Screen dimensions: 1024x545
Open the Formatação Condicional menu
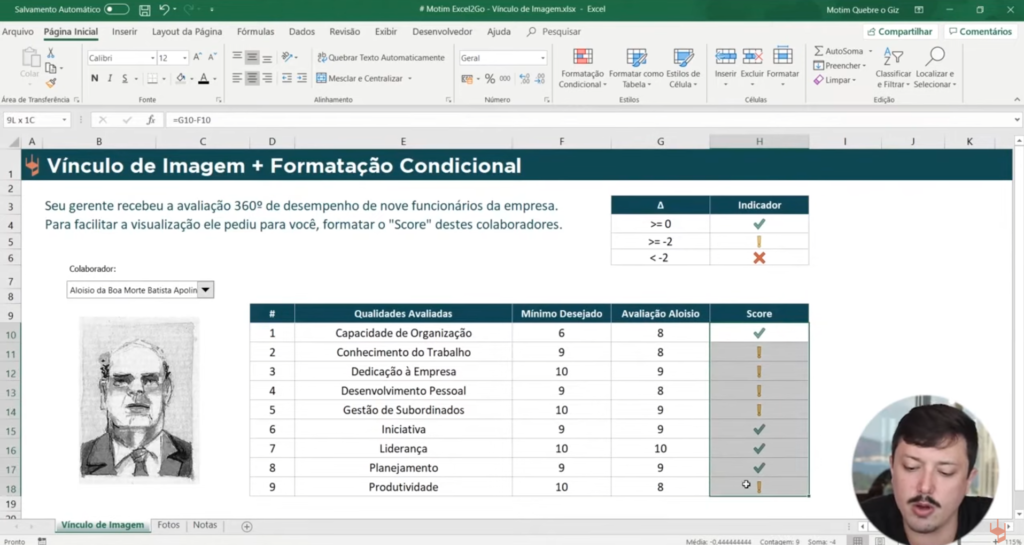tap(583, 68)
